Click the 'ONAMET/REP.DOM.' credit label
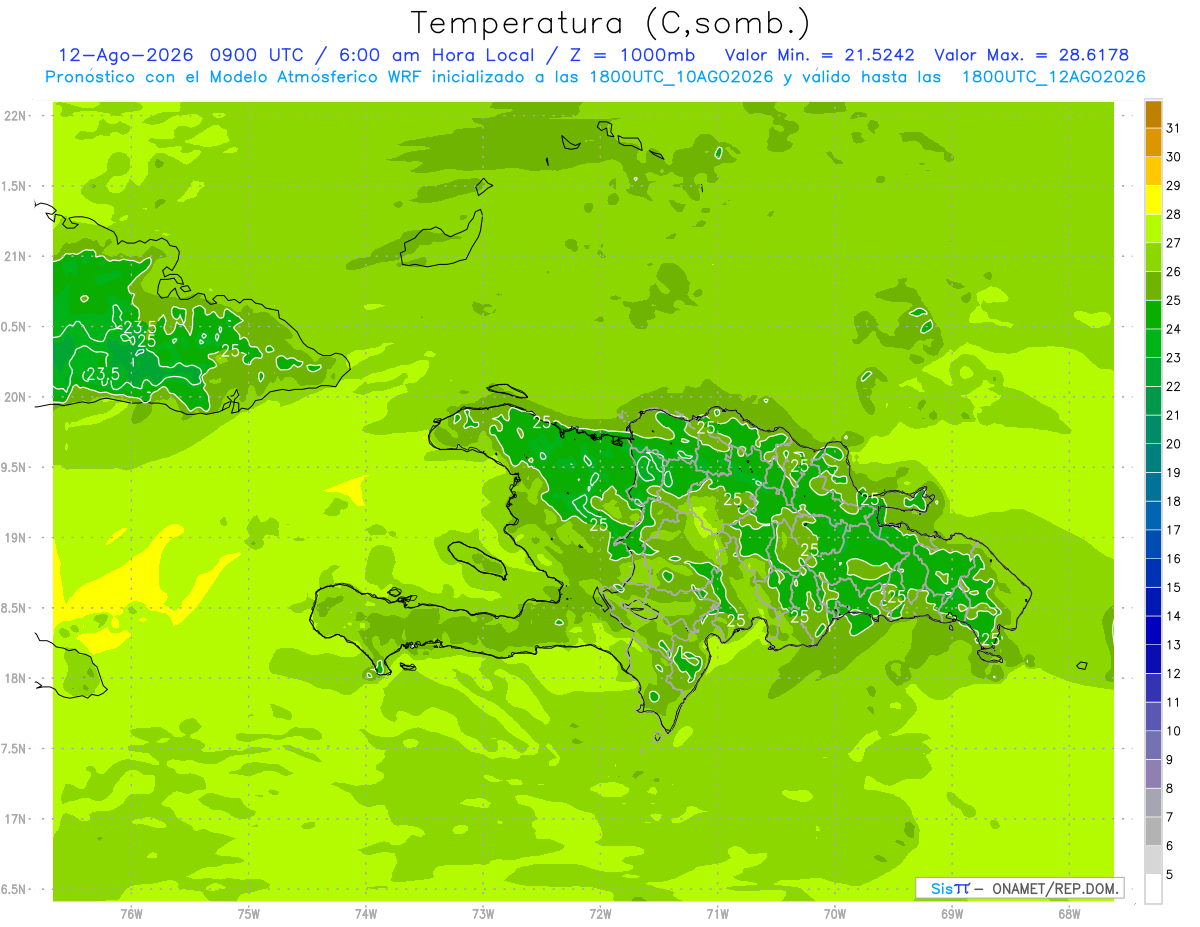 (x=1054, y=888)
